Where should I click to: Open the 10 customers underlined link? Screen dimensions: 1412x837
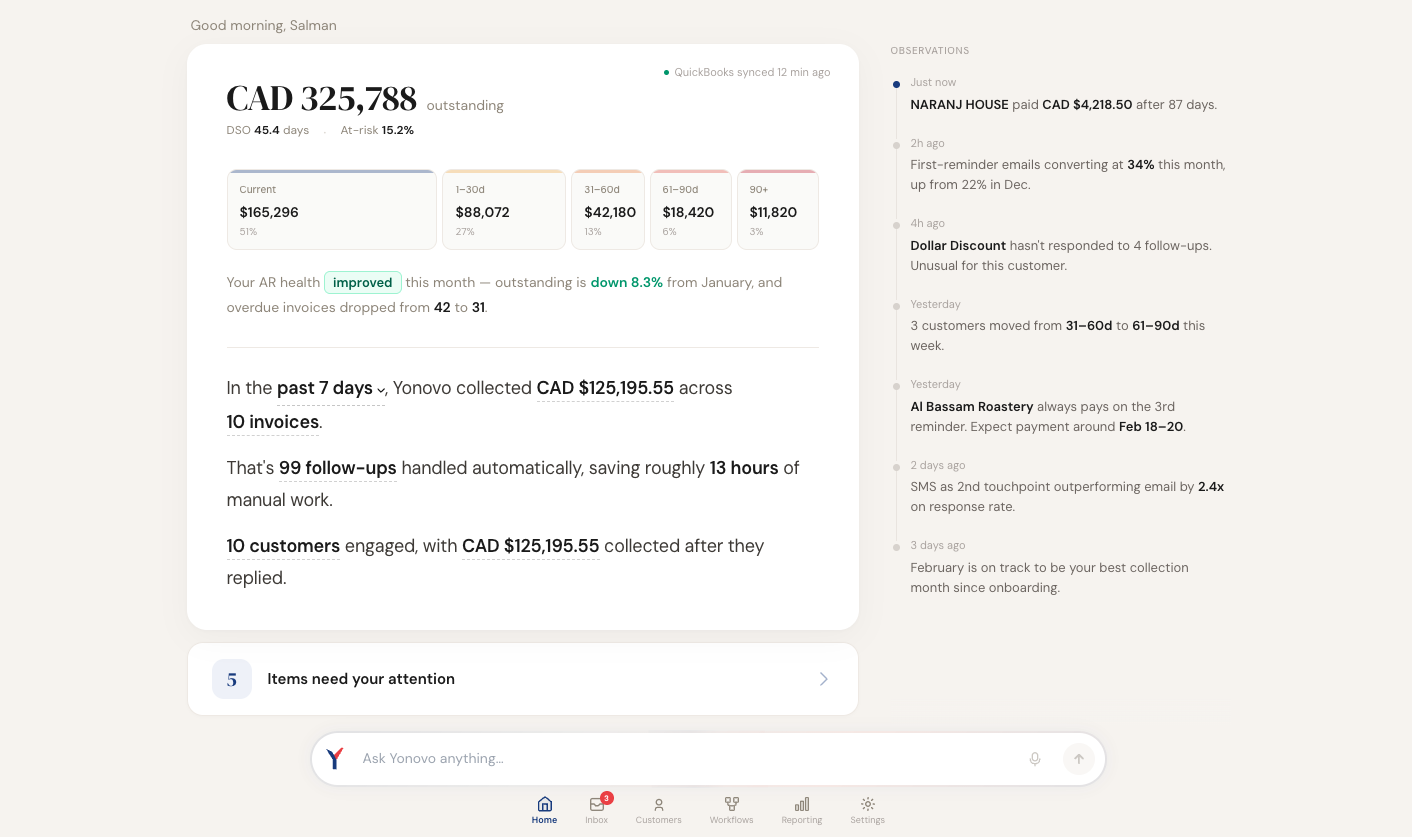point(283,546)
